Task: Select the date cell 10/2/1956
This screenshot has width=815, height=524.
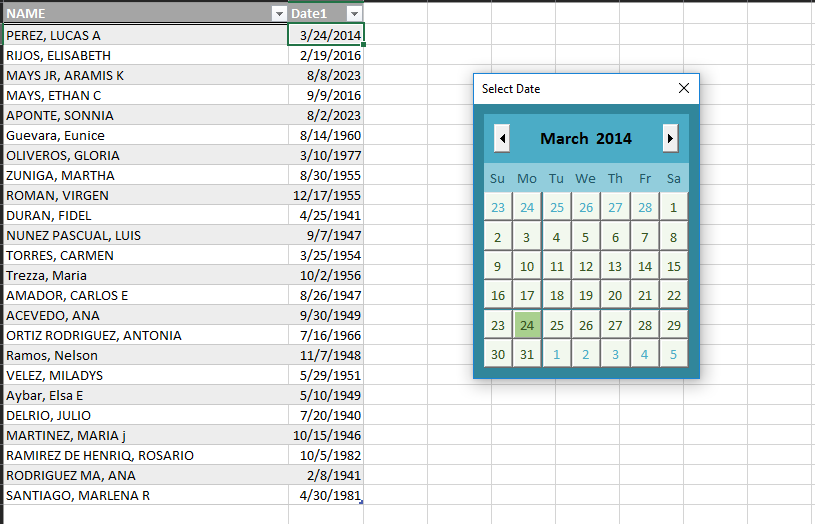Action: pyautogui.click(x=326, y=276)
